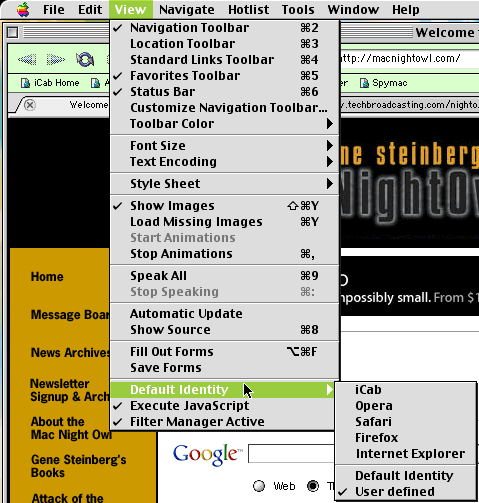479x503 pixels.
Task: Open the Window menu
Action: click(353, 9)
